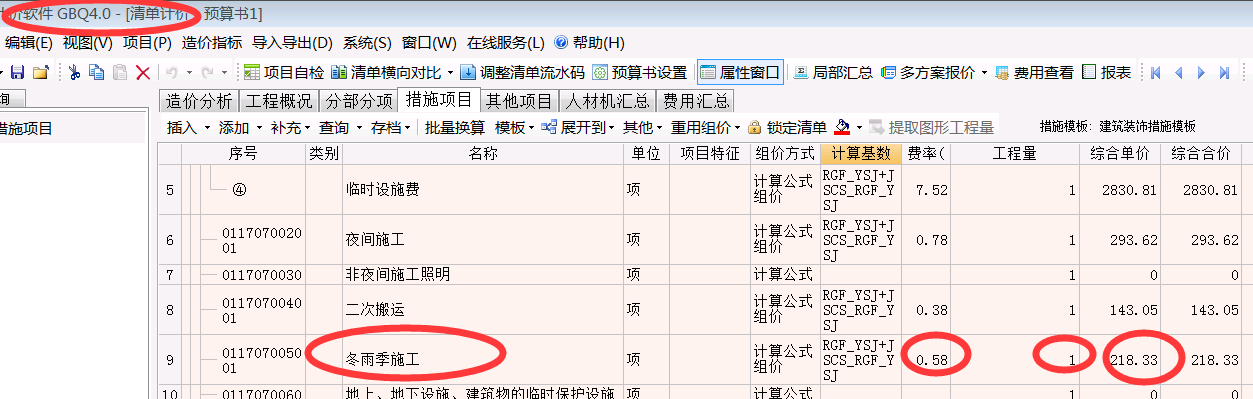Open the 其他 dropdown
This screenshot has height=399, width=1253.
(644, 128)
